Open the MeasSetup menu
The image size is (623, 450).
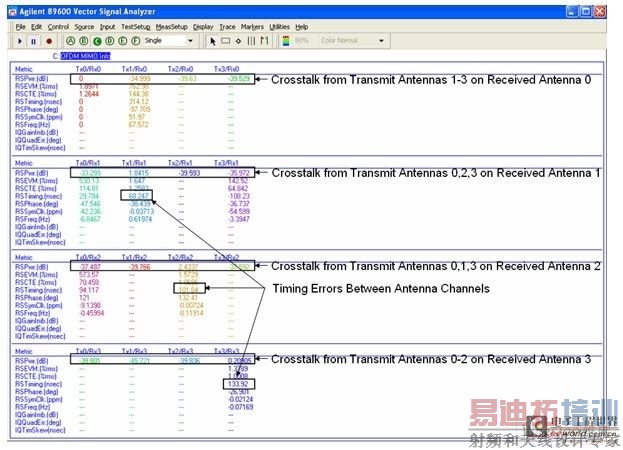[x=171, y=27]
